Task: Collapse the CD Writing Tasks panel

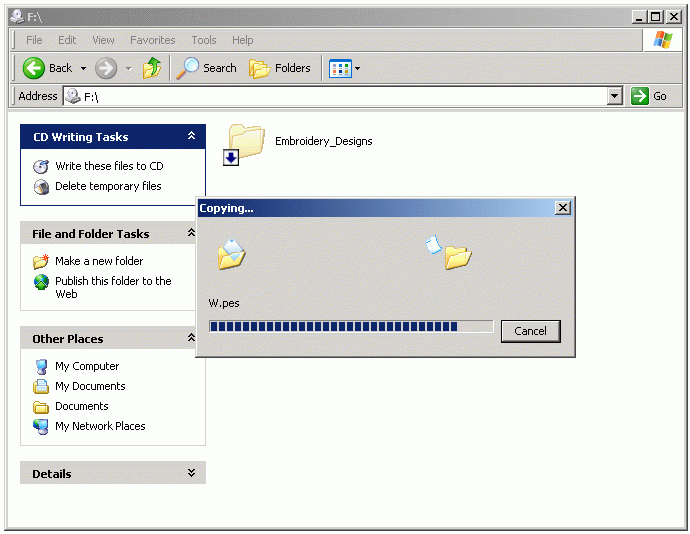Action: [191, 137]
